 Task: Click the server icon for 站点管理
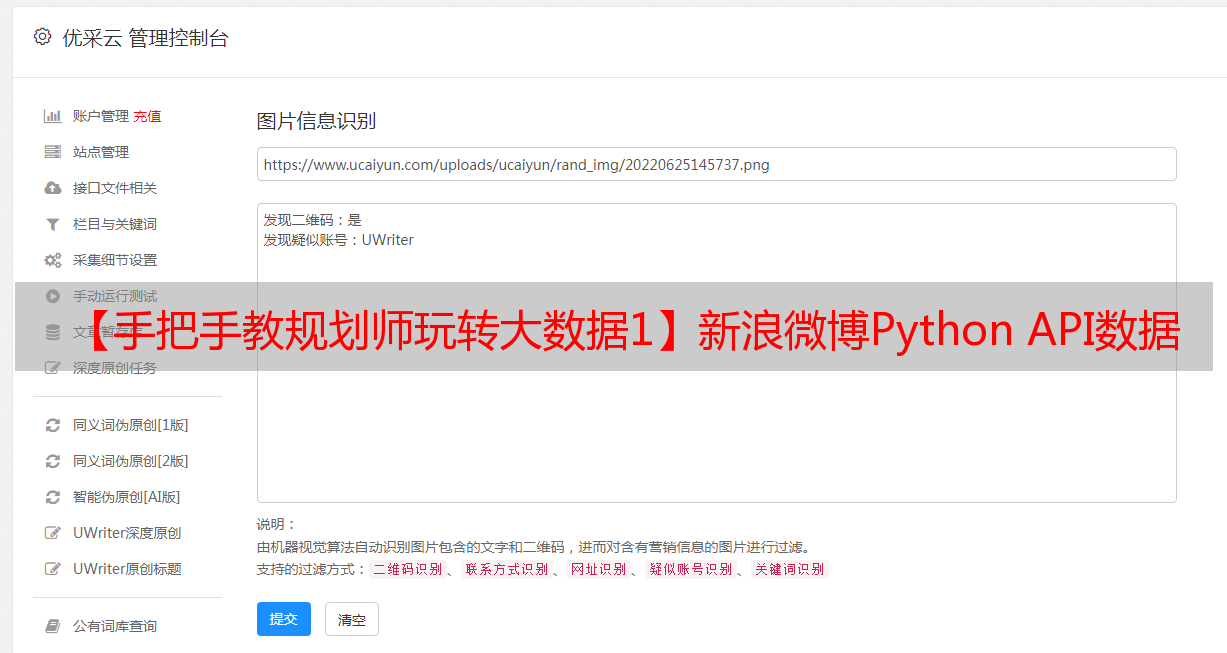click(53, 152)
